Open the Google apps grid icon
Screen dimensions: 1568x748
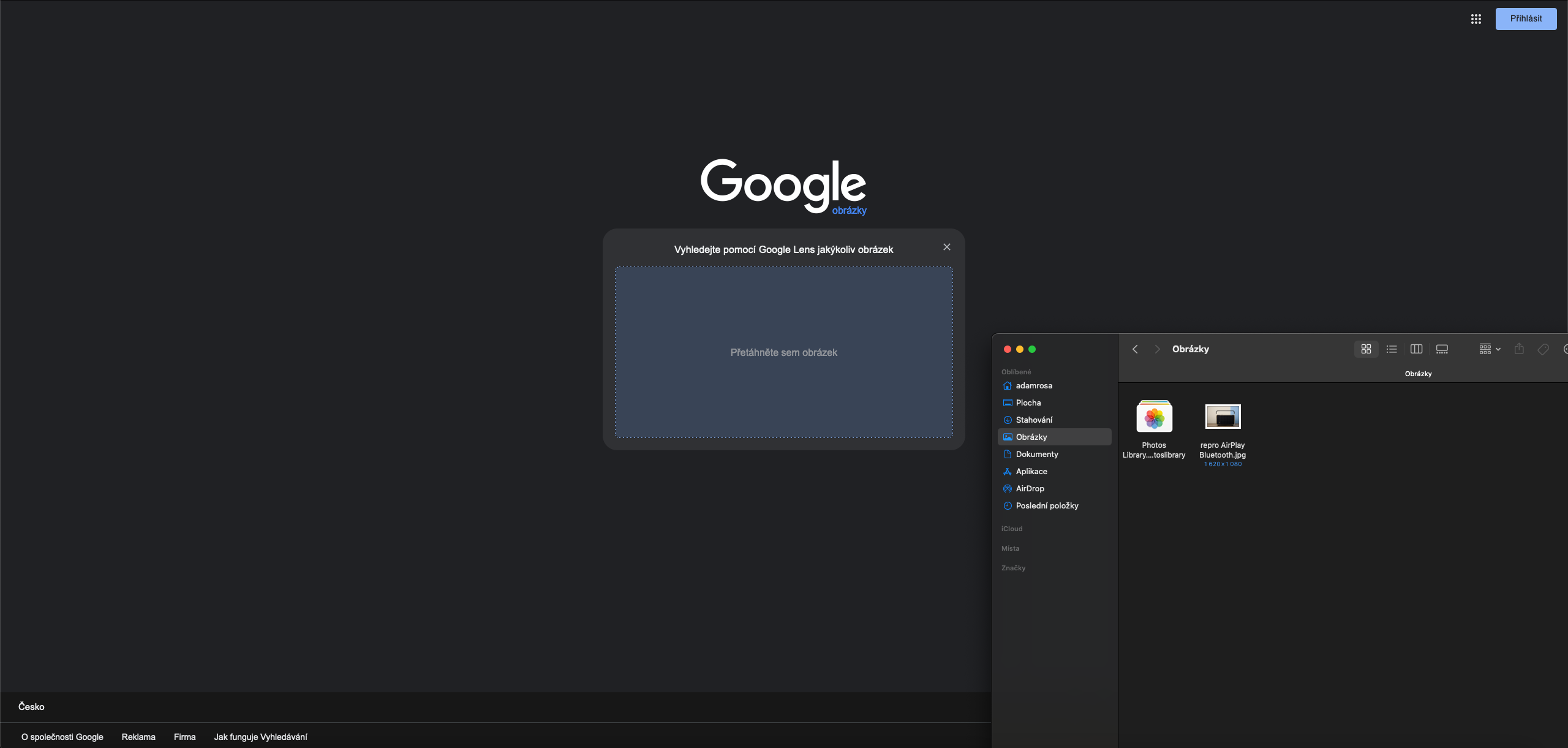pos(1476,19)
